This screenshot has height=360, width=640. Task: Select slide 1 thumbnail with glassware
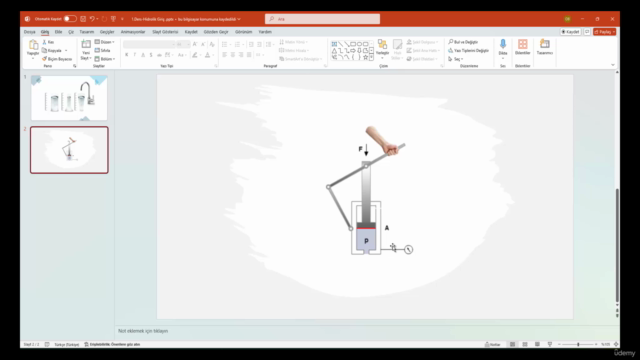(69, 98)
